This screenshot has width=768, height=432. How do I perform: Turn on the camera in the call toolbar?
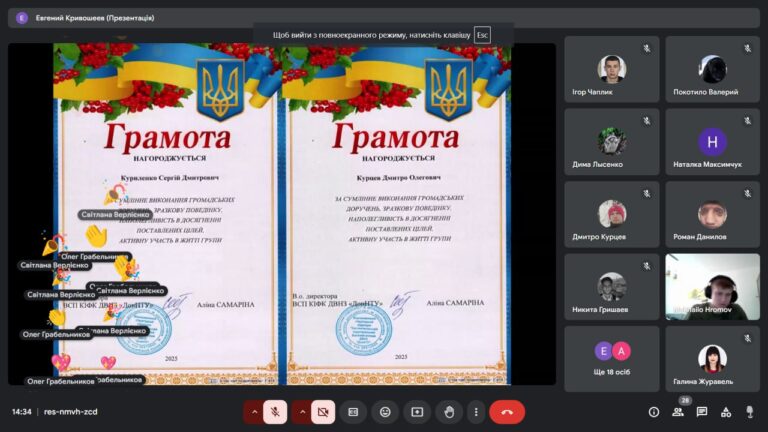[323, 412]
